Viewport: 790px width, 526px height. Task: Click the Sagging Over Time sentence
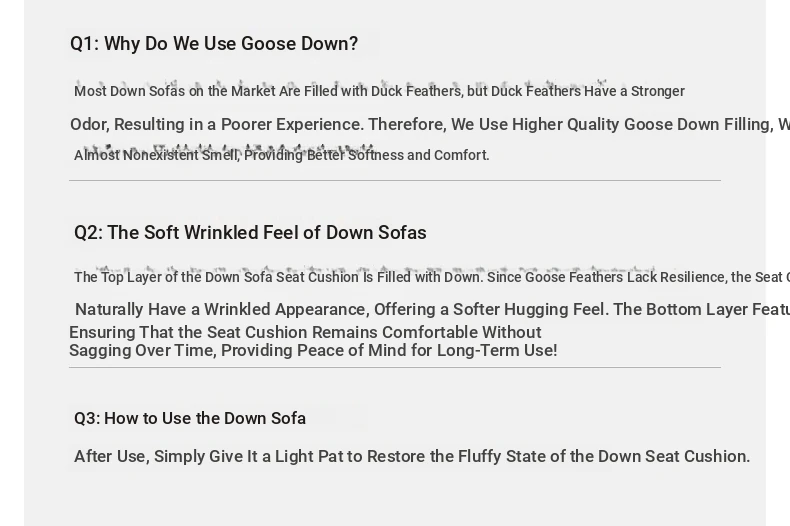(x=313, y=350)
